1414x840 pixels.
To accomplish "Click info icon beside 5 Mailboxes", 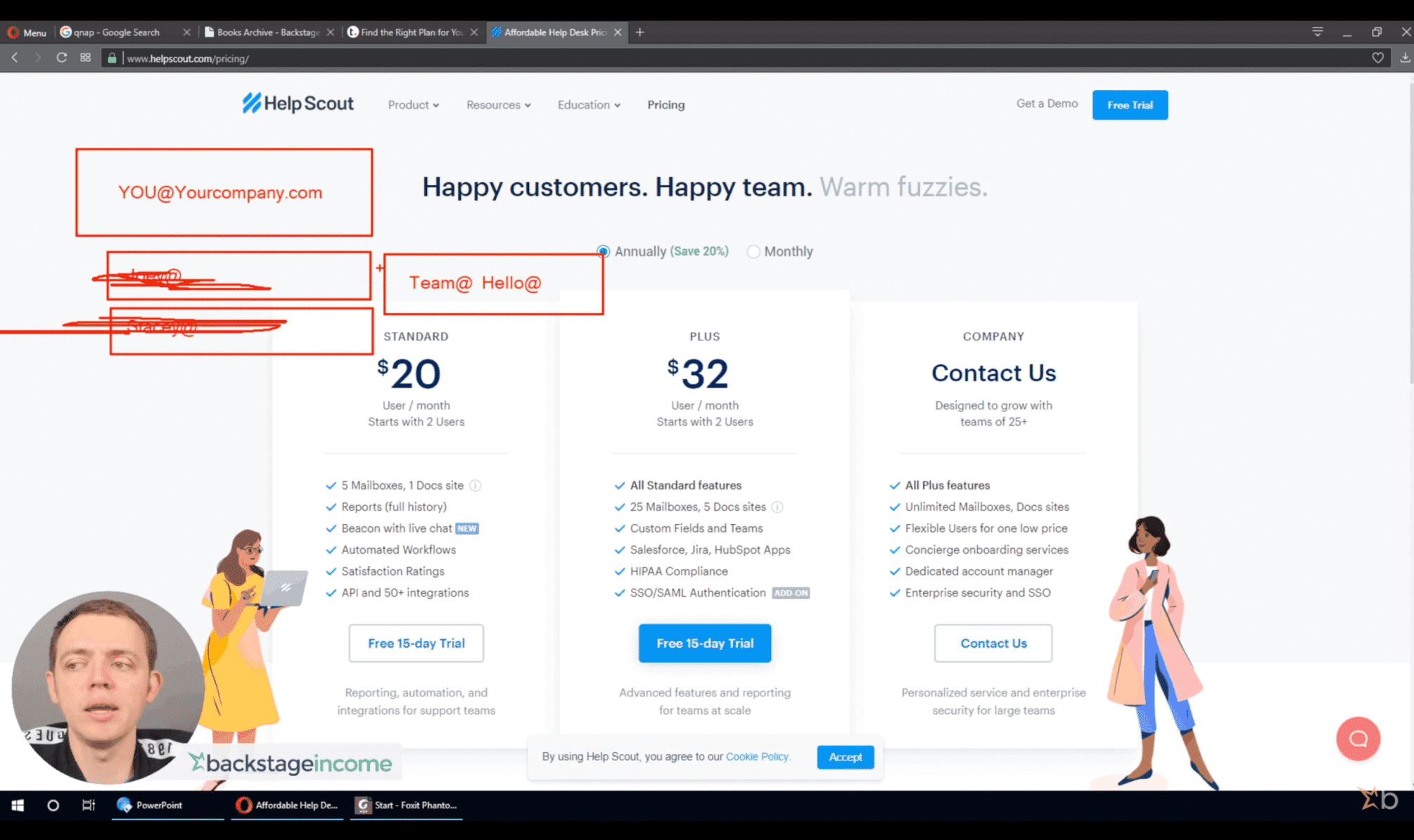I will point(476,485).
